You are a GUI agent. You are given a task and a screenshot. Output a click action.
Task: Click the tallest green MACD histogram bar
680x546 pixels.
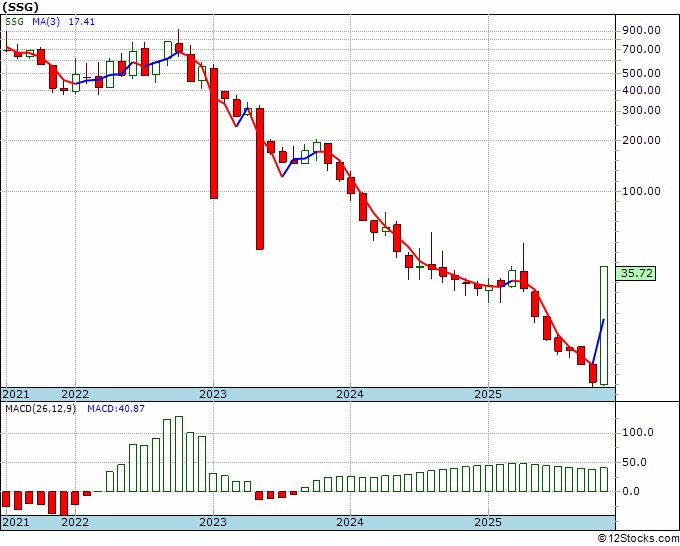[x=179, y=454]
